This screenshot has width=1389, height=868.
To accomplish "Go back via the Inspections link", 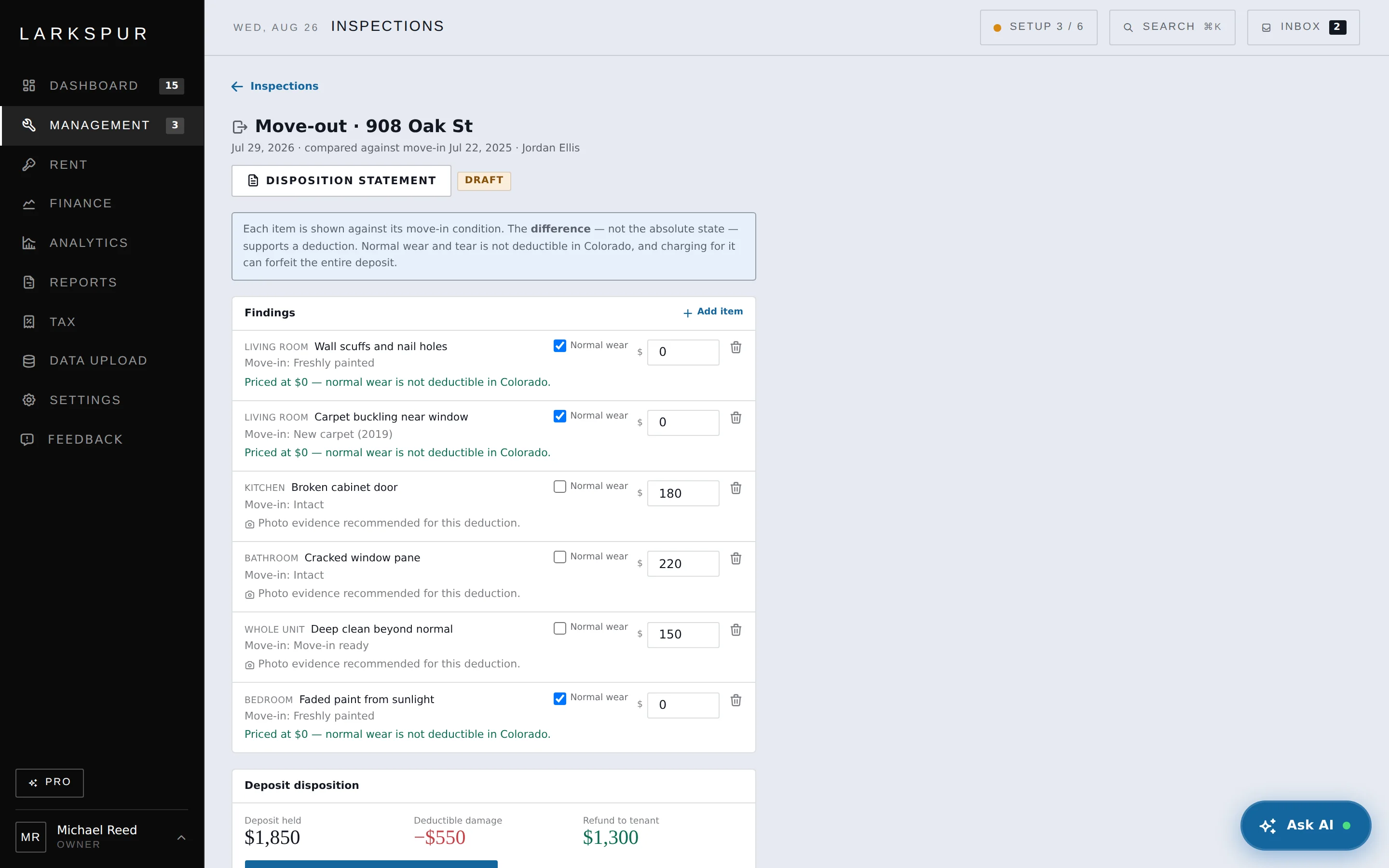I will click(x=275, y=86).
